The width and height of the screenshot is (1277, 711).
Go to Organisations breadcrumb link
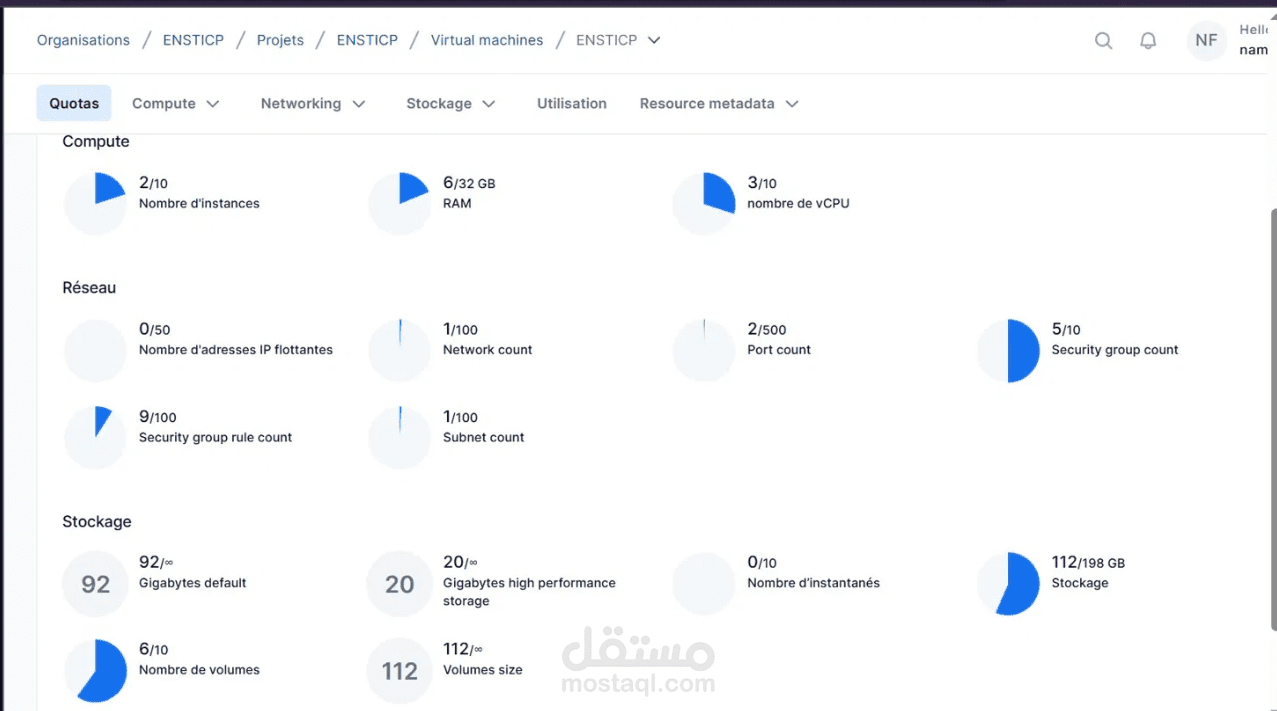click(x=83, y=41)
